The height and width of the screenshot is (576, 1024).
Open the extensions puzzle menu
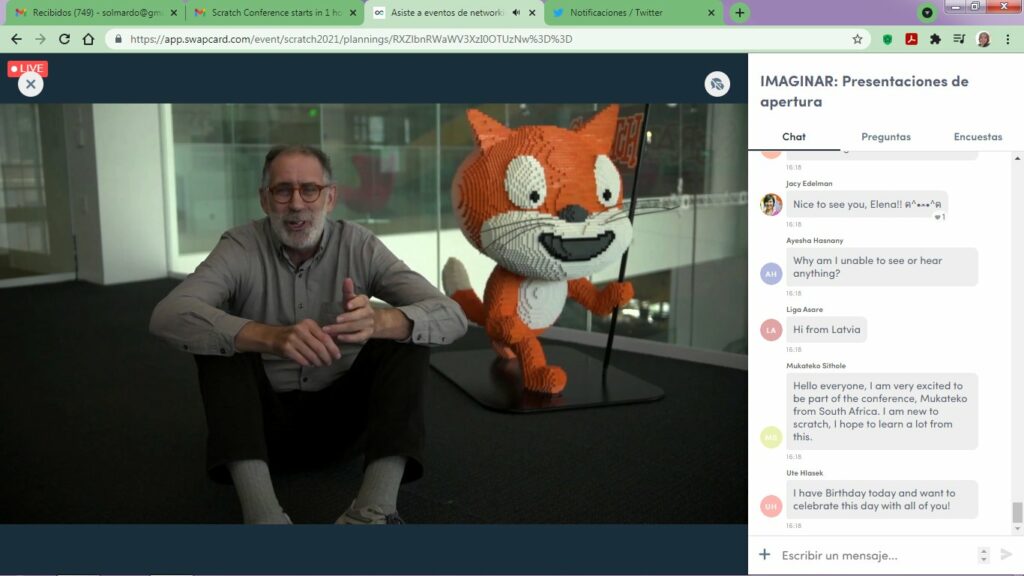tap(935, 39)
